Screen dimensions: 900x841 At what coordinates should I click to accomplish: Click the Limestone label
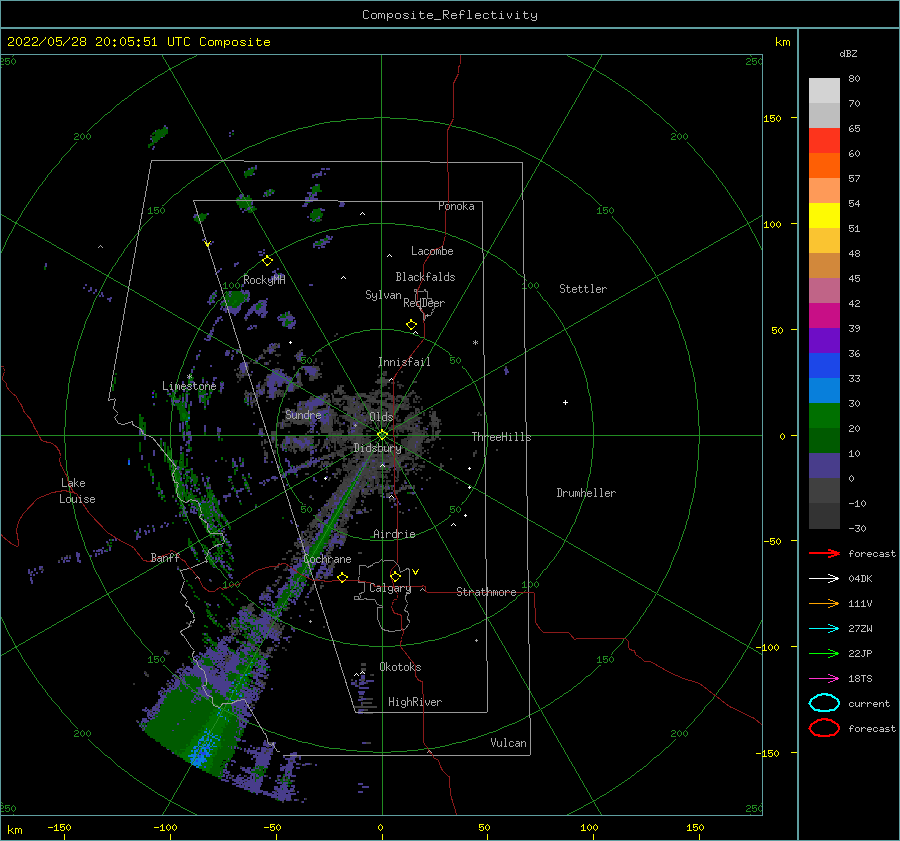tap(189, 386)
